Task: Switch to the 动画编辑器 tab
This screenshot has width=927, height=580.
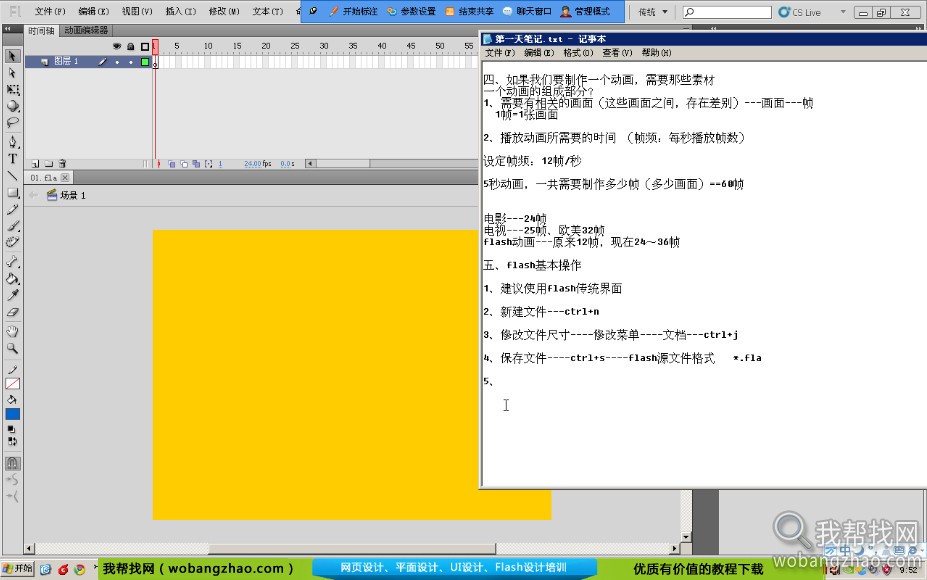Action: point(86,30)
